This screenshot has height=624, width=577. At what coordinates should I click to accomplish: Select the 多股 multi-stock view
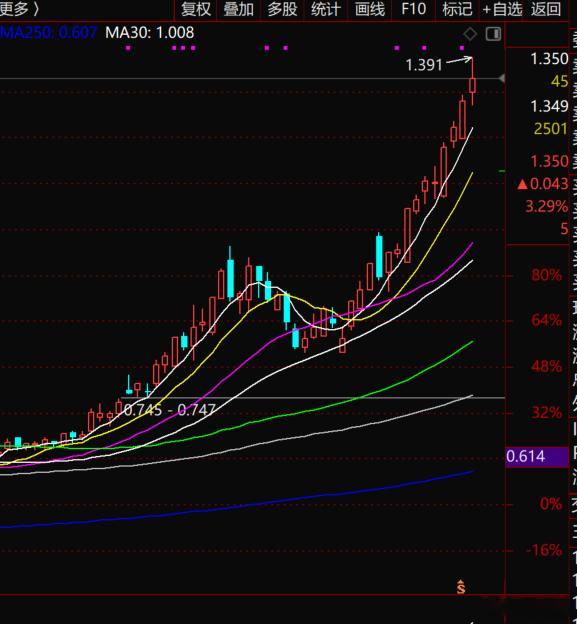coord(282,9)
